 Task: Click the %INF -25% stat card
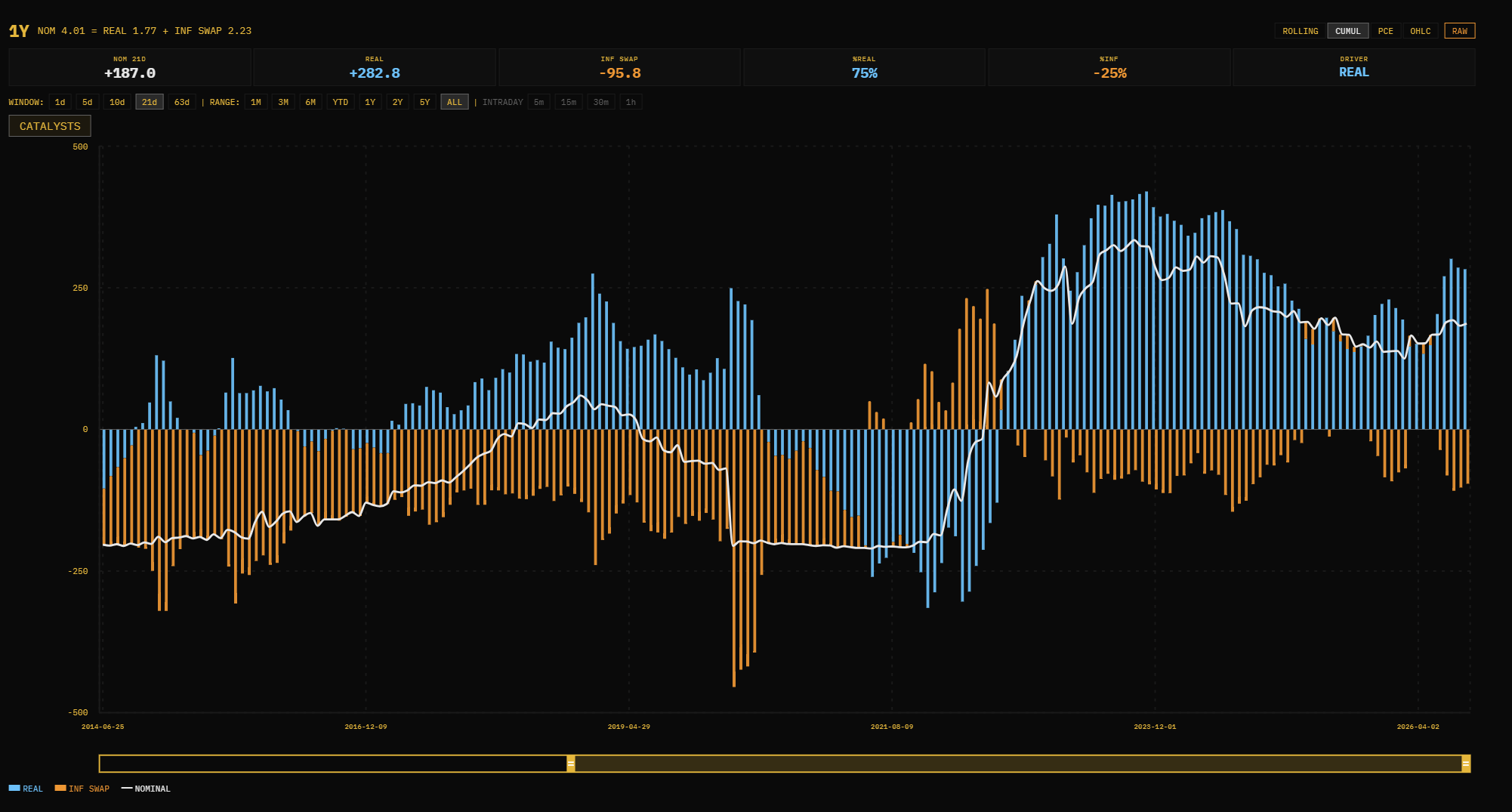[1109, 67]
